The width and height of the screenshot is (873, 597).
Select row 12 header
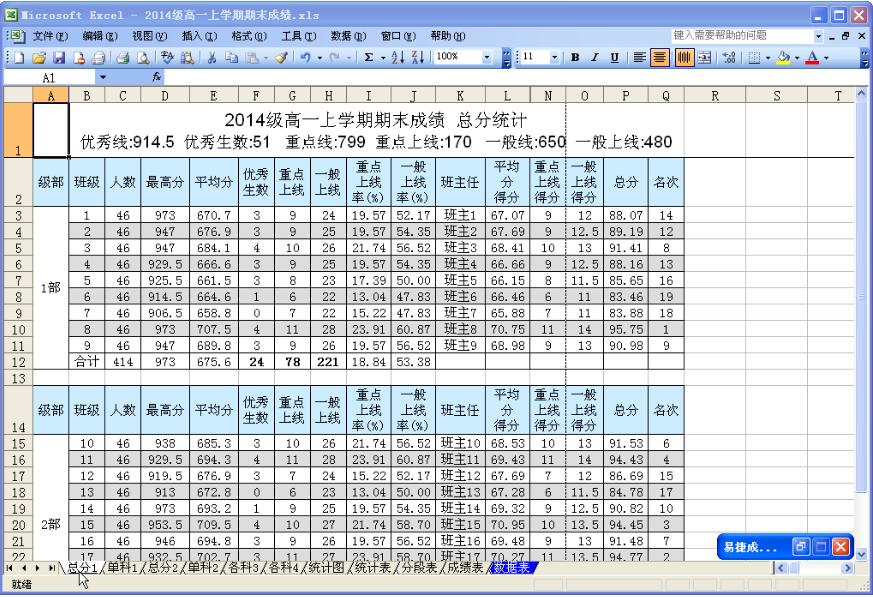[18, 362]
